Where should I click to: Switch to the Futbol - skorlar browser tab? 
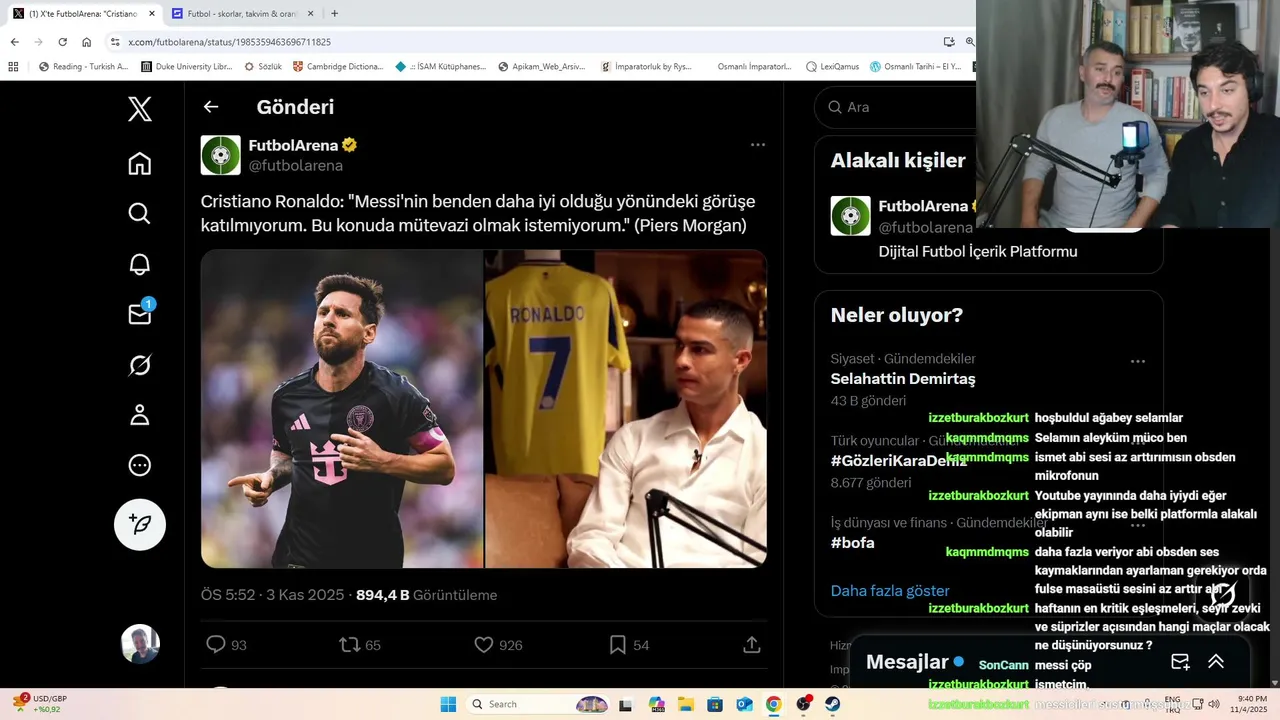tap(243, 14)
